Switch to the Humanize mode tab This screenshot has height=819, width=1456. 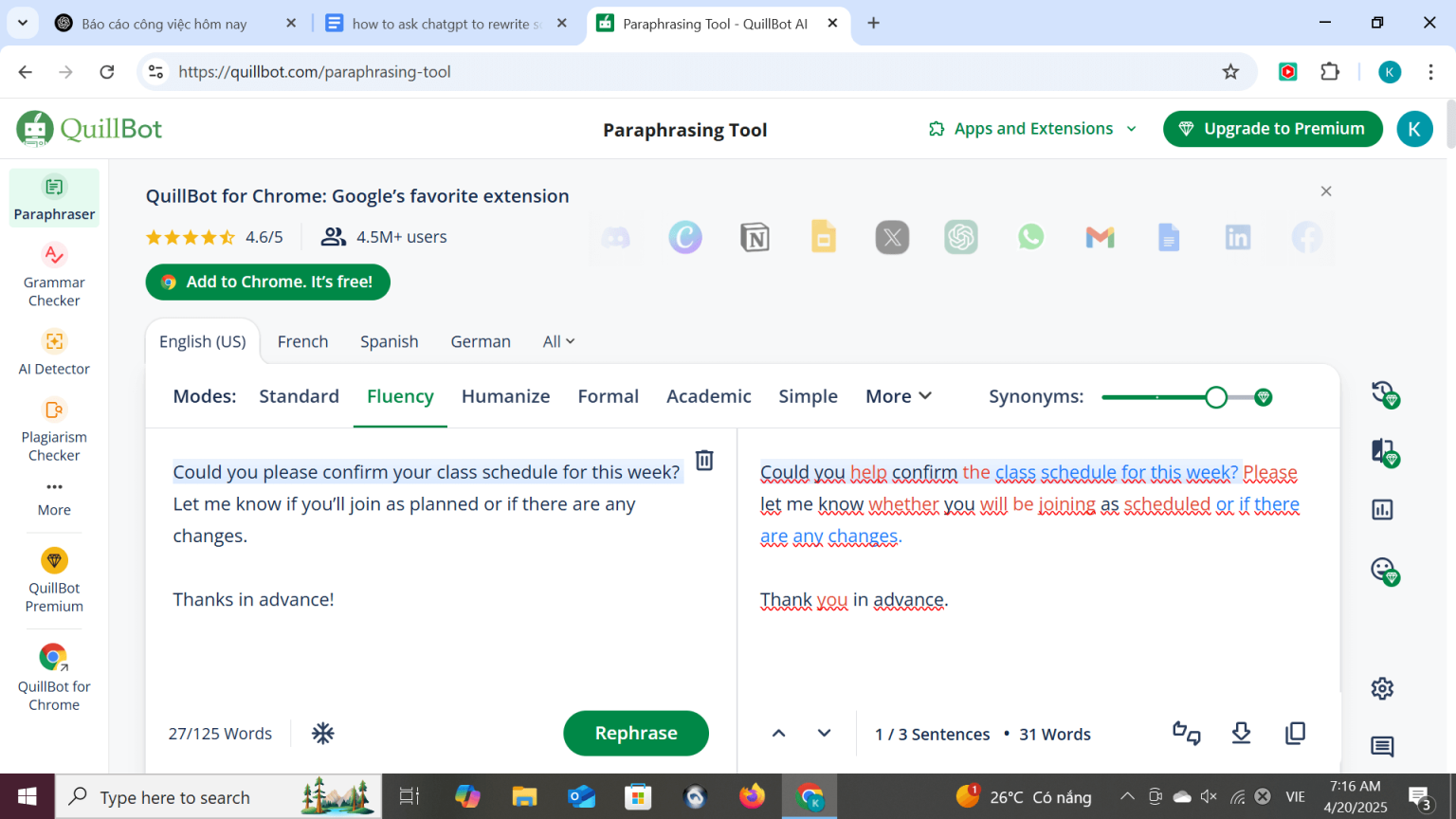505,396
